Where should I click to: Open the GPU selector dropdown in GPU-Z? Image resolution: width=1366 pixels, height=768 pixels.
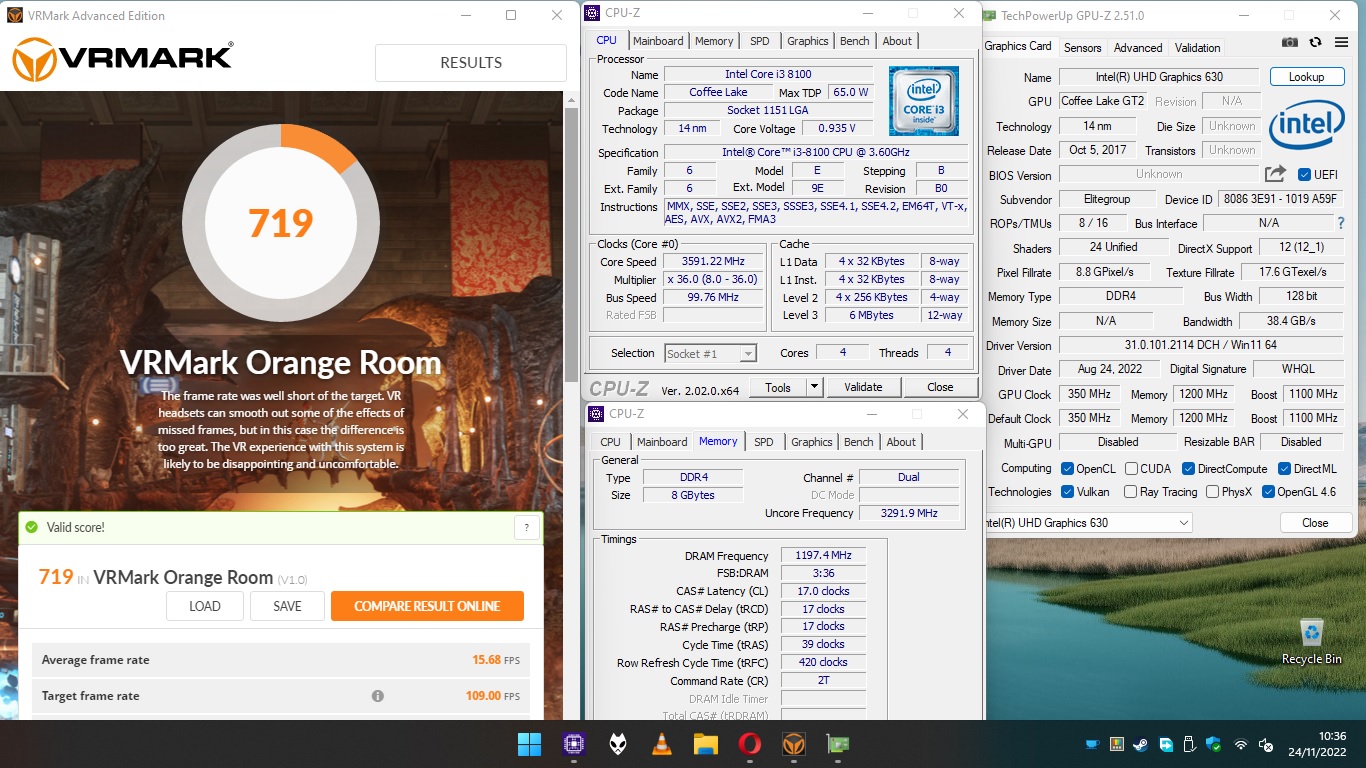[1088, 522]
